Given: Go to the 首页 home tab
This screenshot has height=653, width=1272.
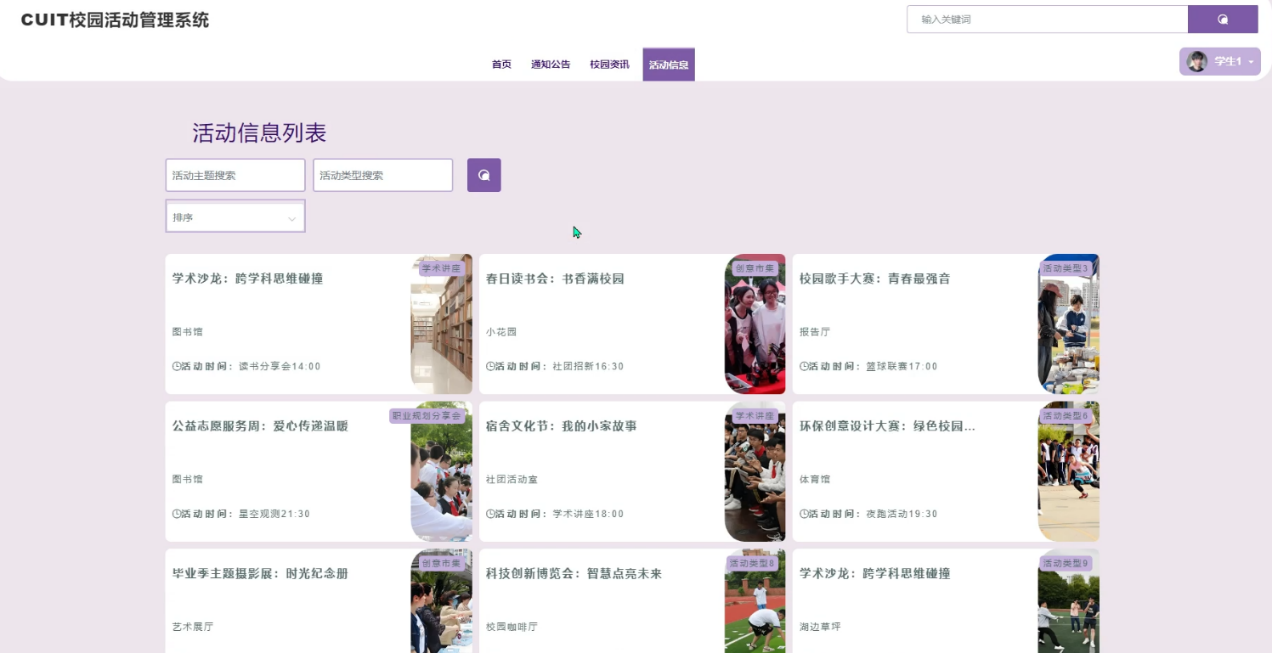Looking at the screenshot, I should coord(501,64).
